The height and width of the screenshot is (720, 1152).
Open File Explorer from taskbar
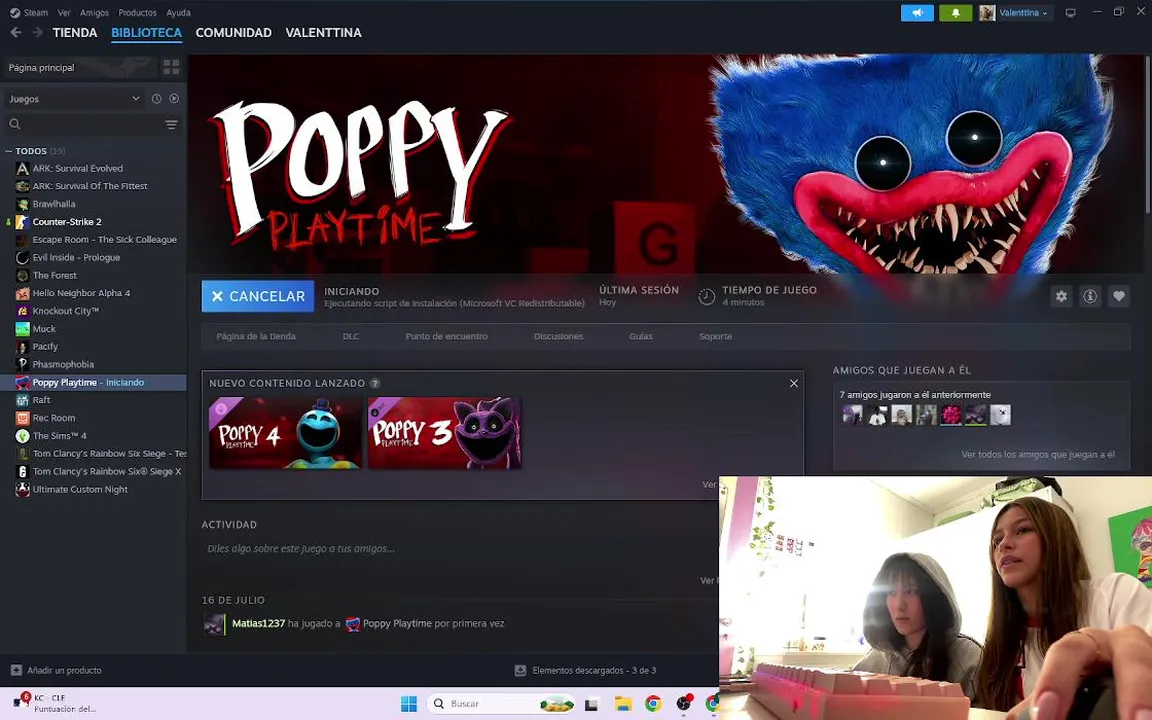(x=623, y=704)
